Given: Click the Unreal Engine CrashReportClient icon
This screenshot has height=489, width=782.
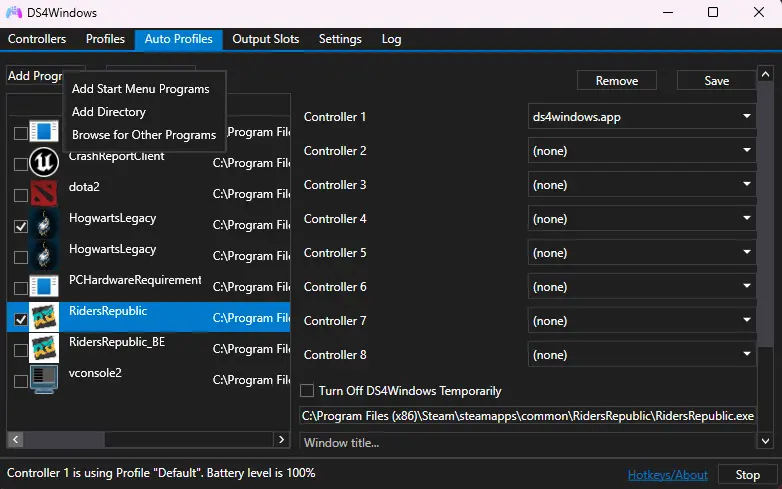Looking at the screenshot, I should 44,162.
